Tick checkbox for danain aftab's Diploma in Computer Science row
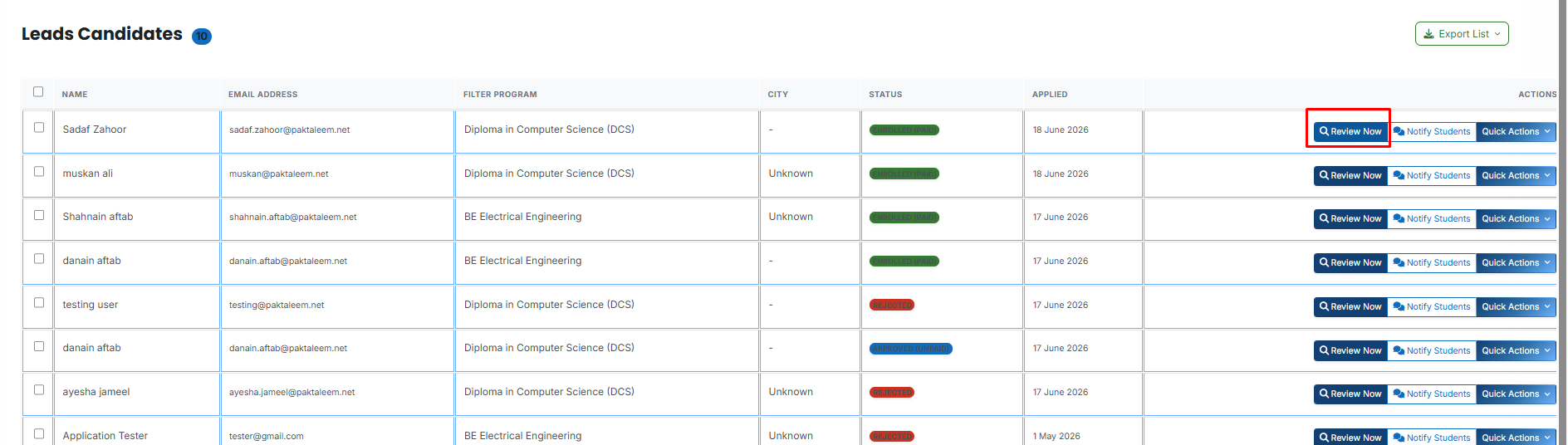This screenshot has width=1568, height=445. point(39,346)
